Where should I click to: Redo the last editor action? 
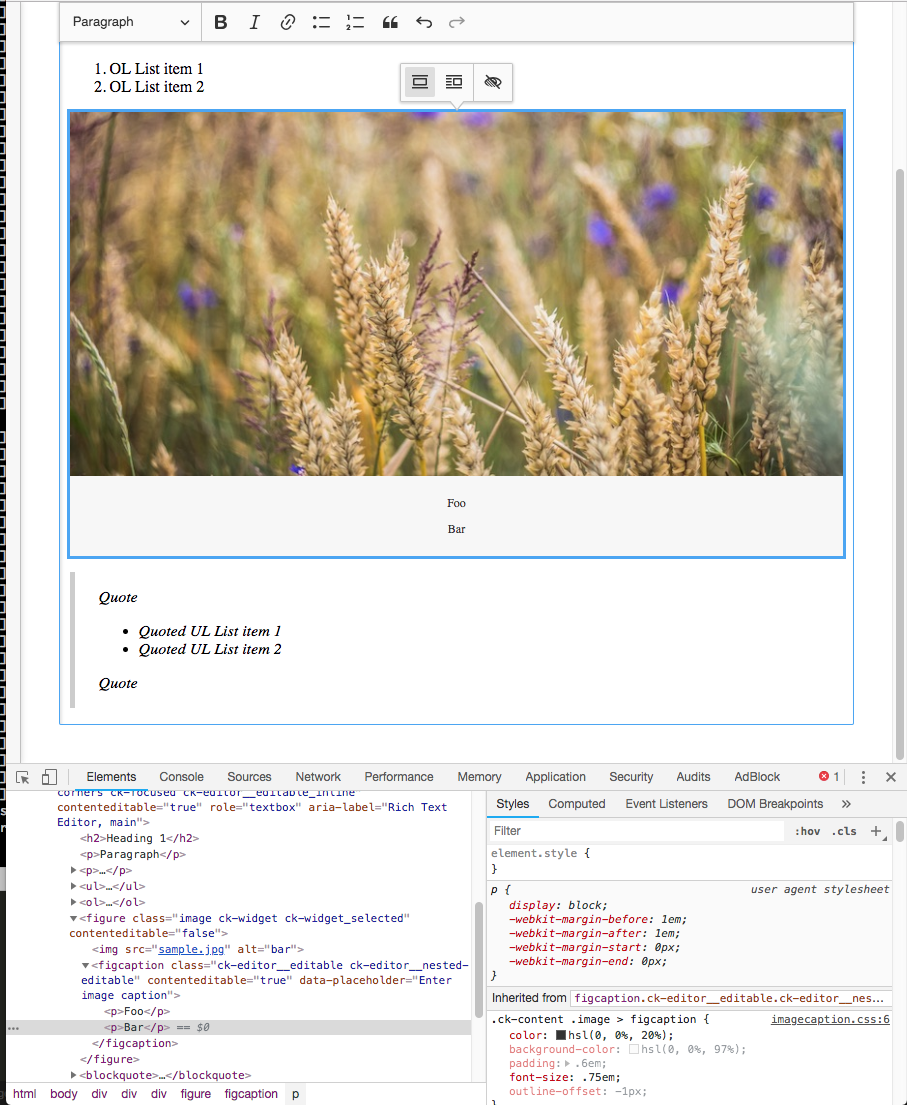(x=457, y=23)
